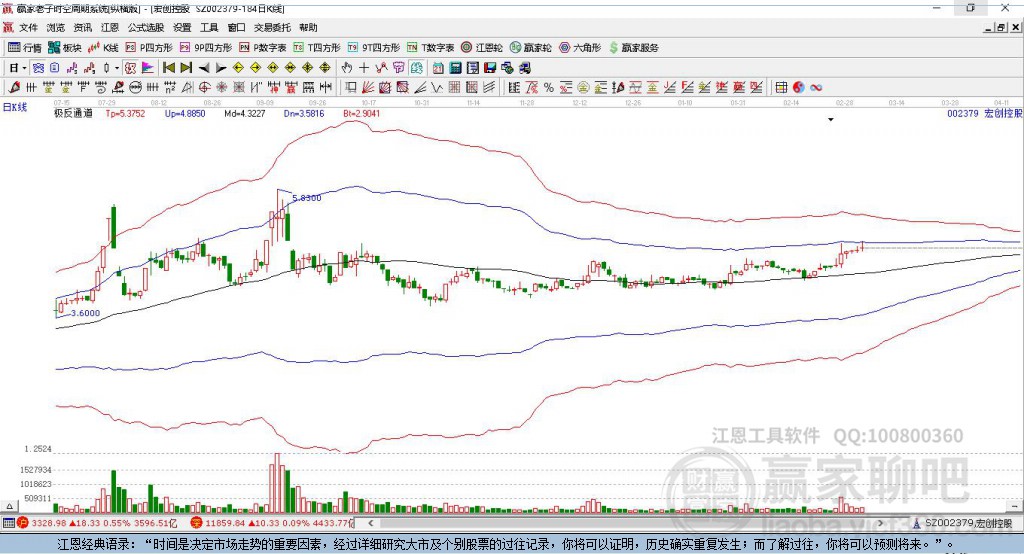Open the 设置 menu

click(182, 27)
